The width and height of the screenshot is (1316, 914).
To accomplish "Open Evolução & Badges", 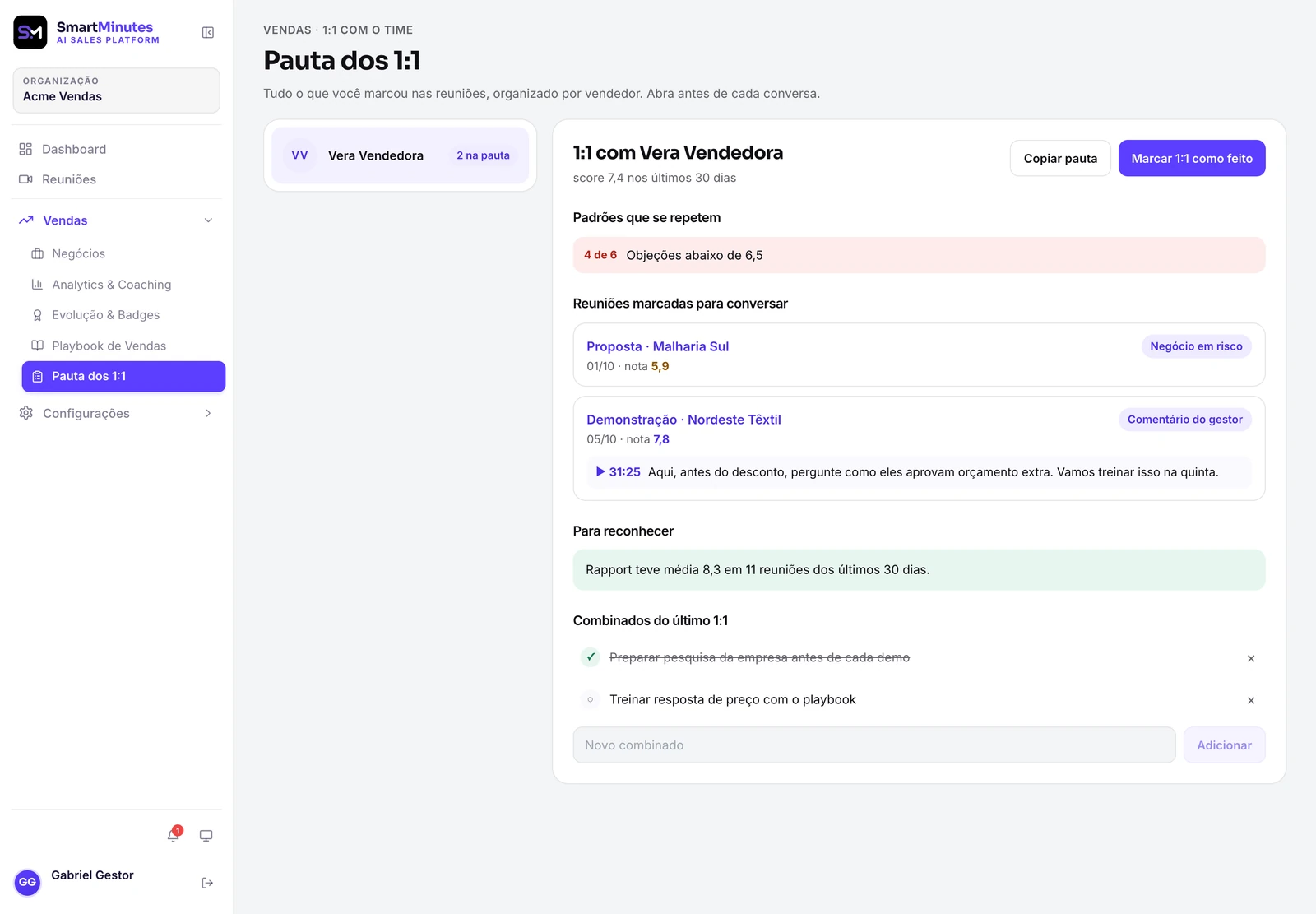I will point(123,315).
